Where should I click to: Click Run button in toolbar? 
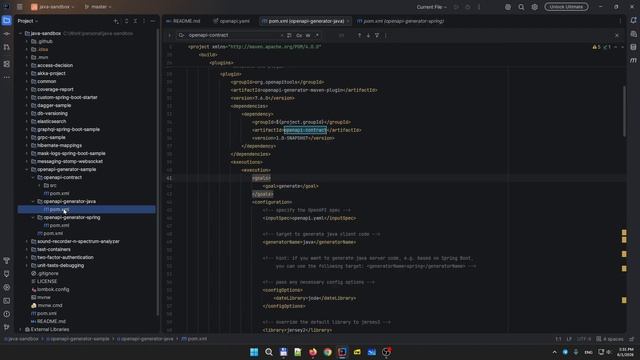[456, 7]
